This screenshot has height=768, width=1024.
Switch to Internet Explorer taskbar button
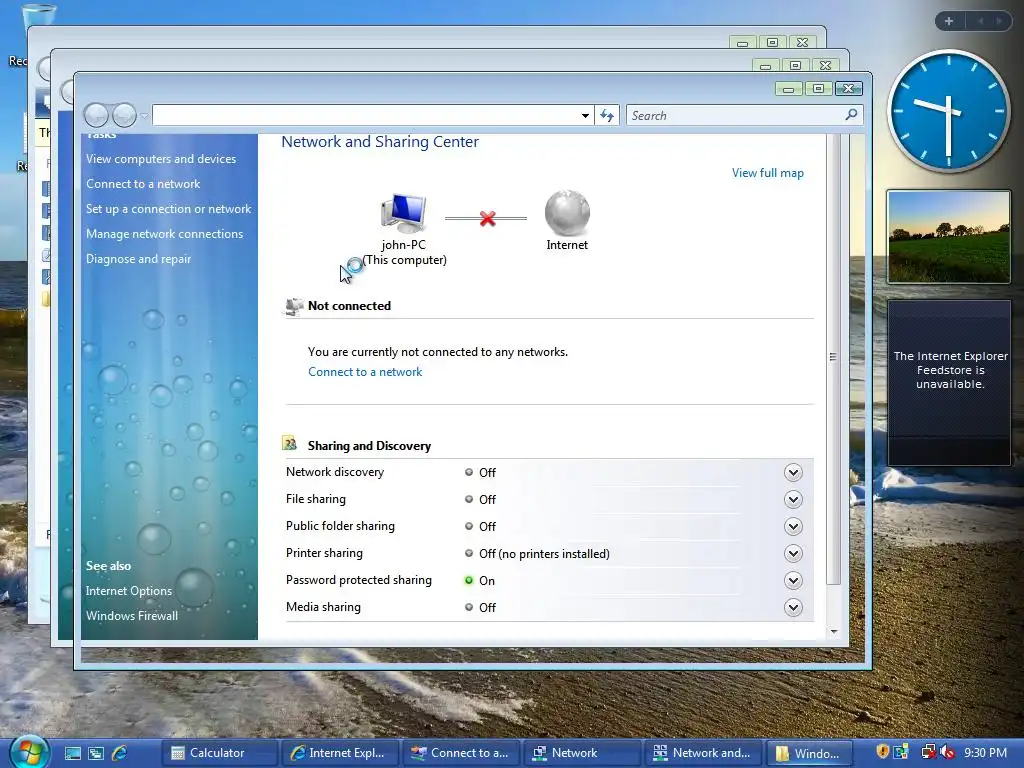coord(340,753)
